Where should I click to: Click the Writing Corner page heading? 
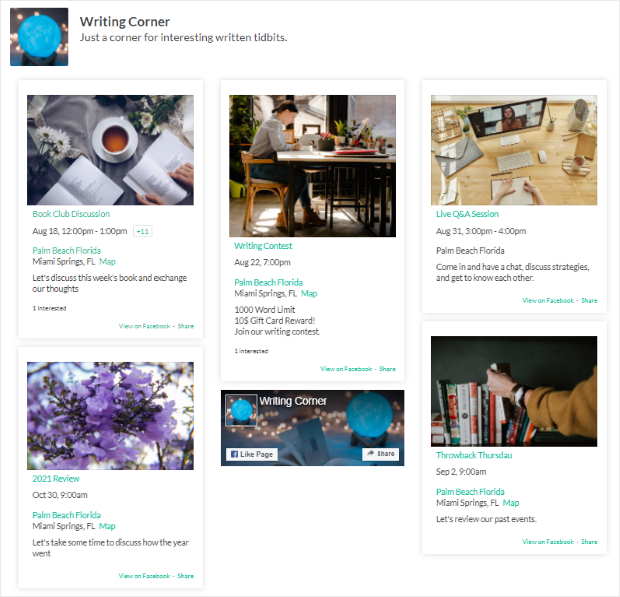125,21
